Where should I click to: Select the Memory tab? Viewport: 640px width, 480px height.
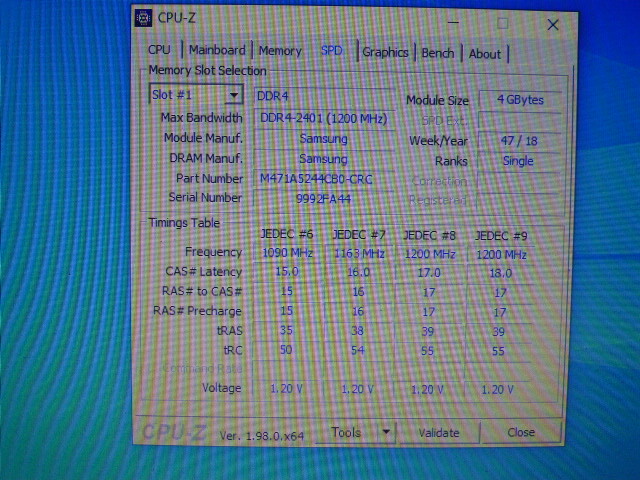click(280, 51)
